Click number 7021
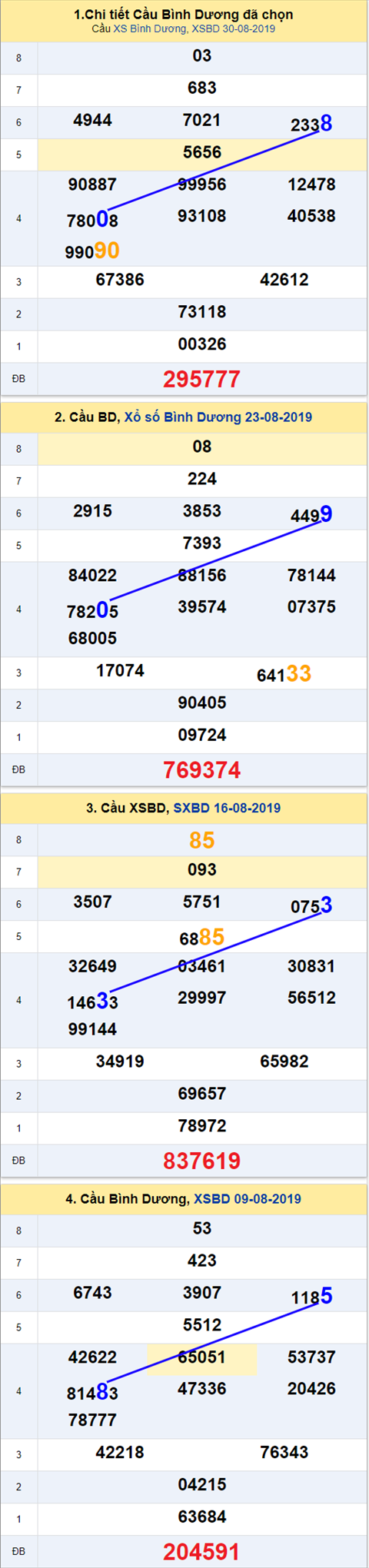 pos(202,120)
